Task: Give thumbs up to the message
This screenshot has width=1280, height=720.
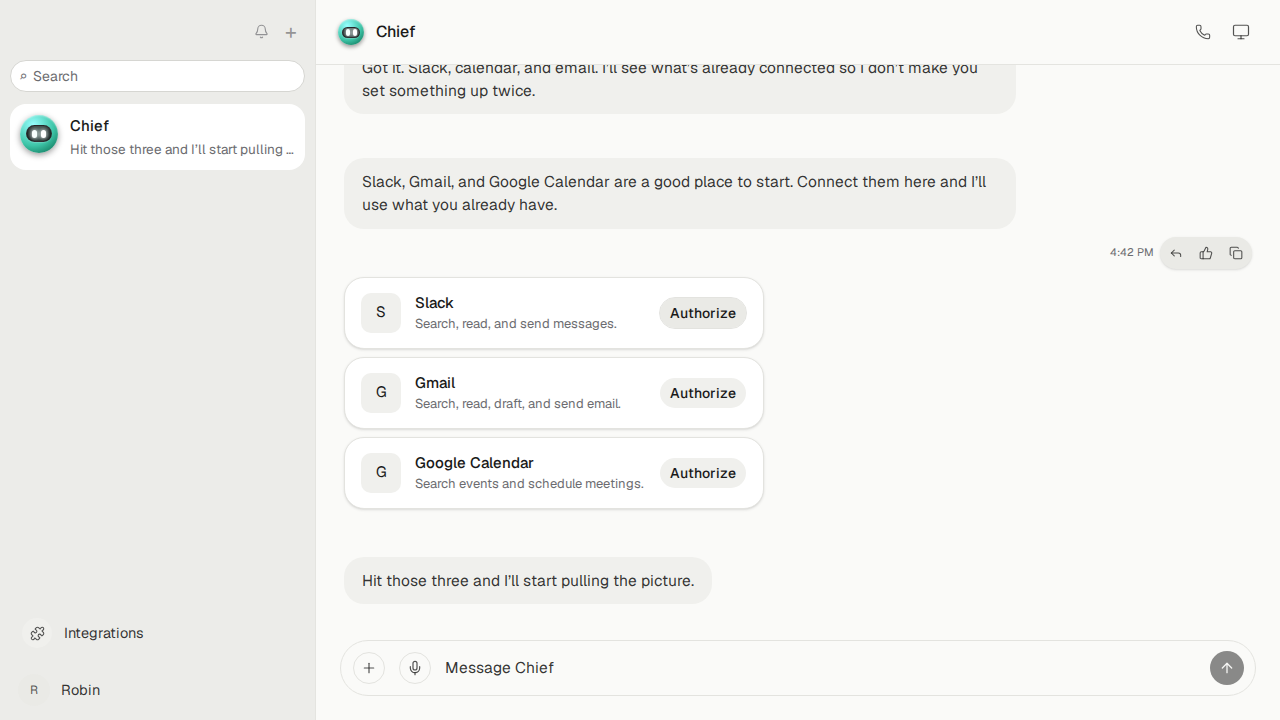Action: pyautogui.click(x=1206, y=253)
